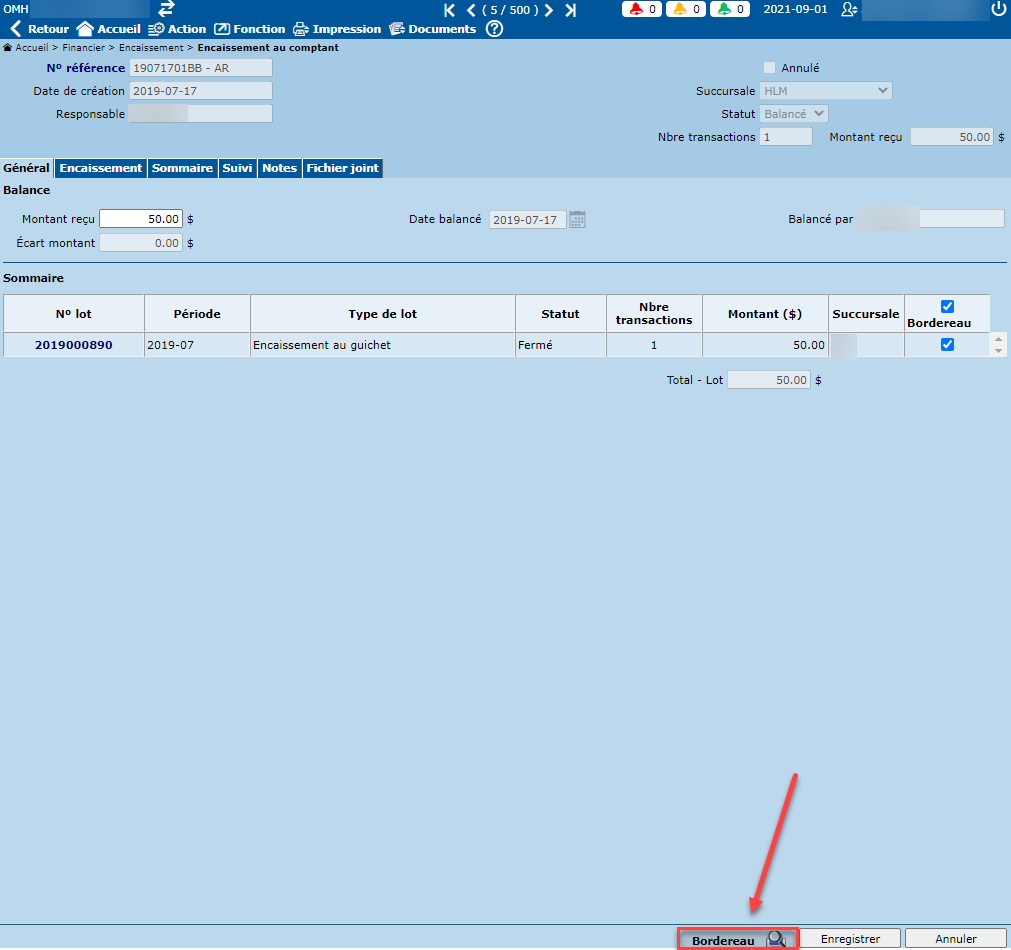Uncheck Bordereau for lot 2019000890
This screenshot has width=1011, height=950.
point(947,345)
